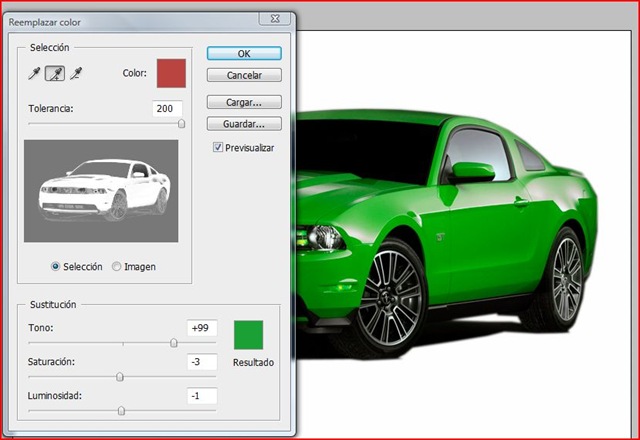The height and width of the screenshot is (440, 640).
Task: Open the Cargar... file dialog
Action: pyautogui.click(x=244, y=102)
